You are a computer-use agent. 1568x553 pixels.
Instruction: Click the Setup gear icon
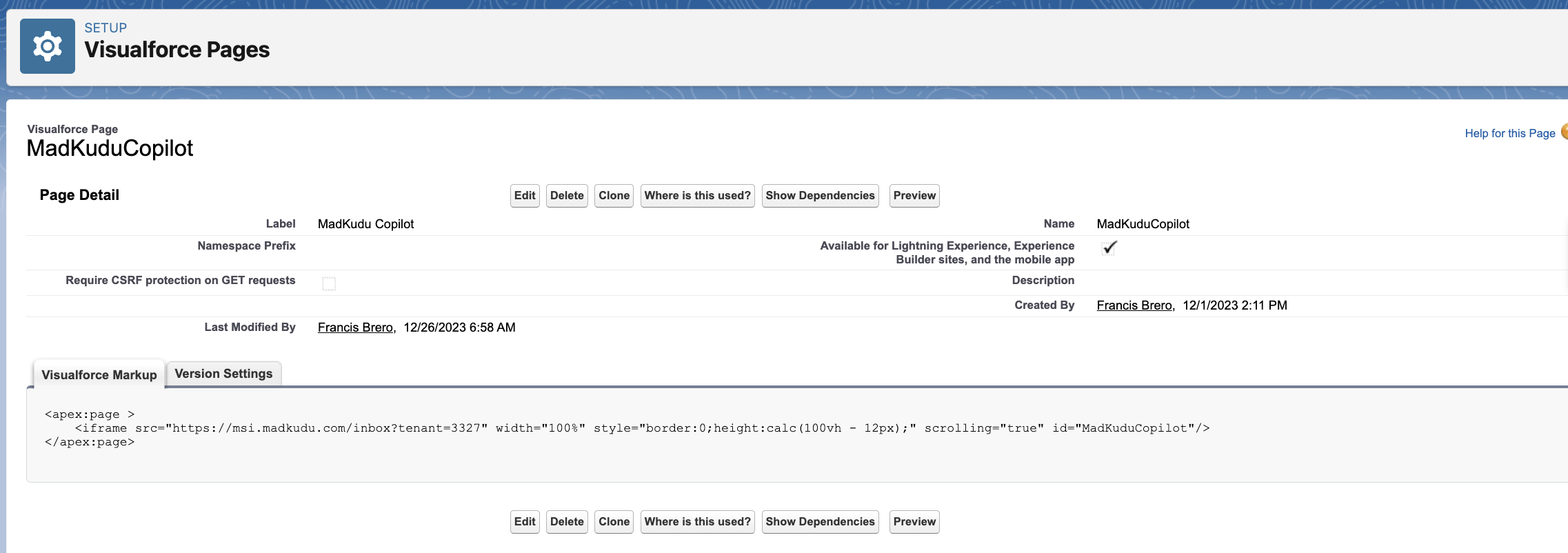coord(48,46)
